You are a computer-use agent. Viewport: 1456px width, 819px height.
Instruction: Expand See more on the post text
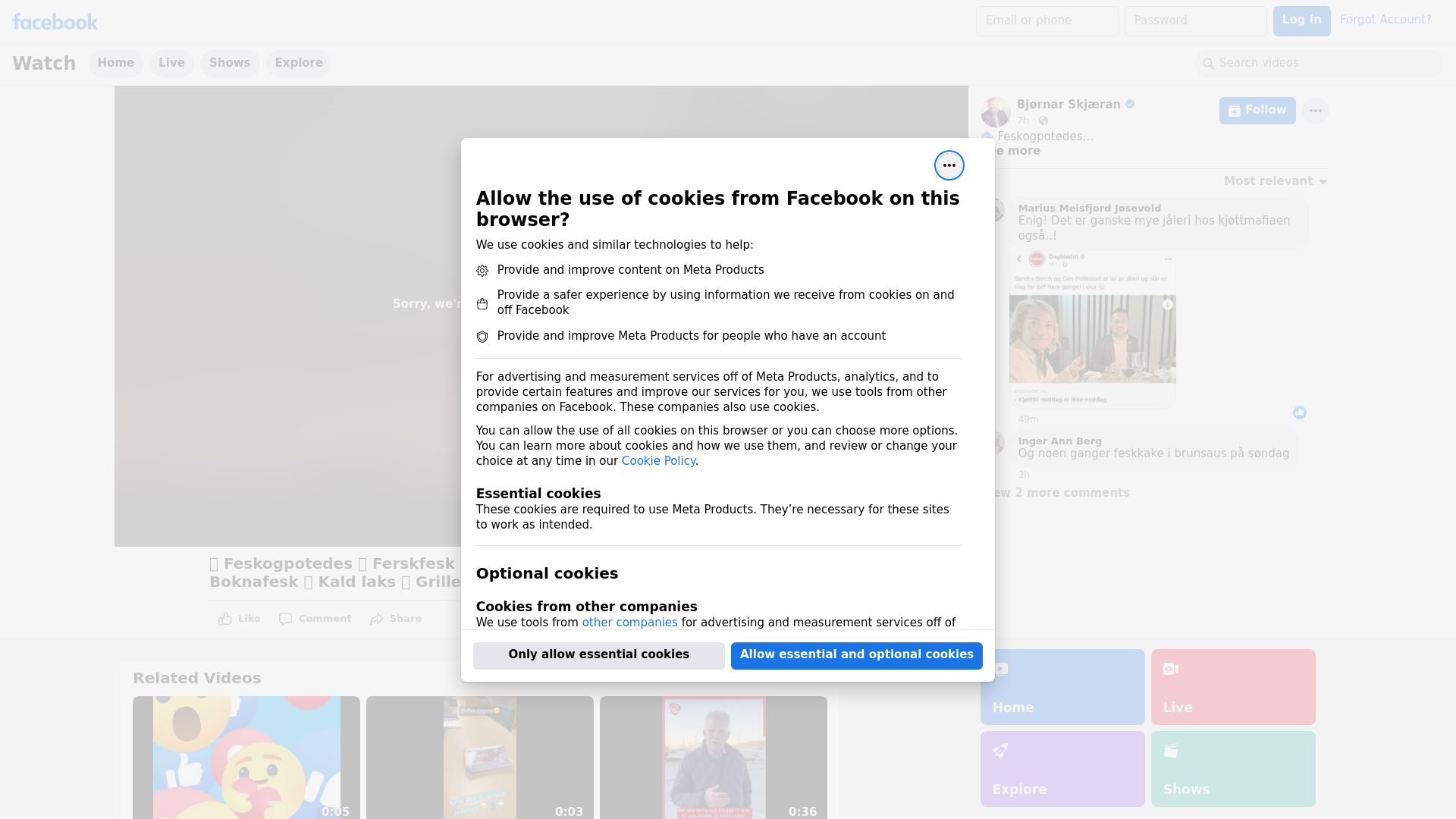1012,151
